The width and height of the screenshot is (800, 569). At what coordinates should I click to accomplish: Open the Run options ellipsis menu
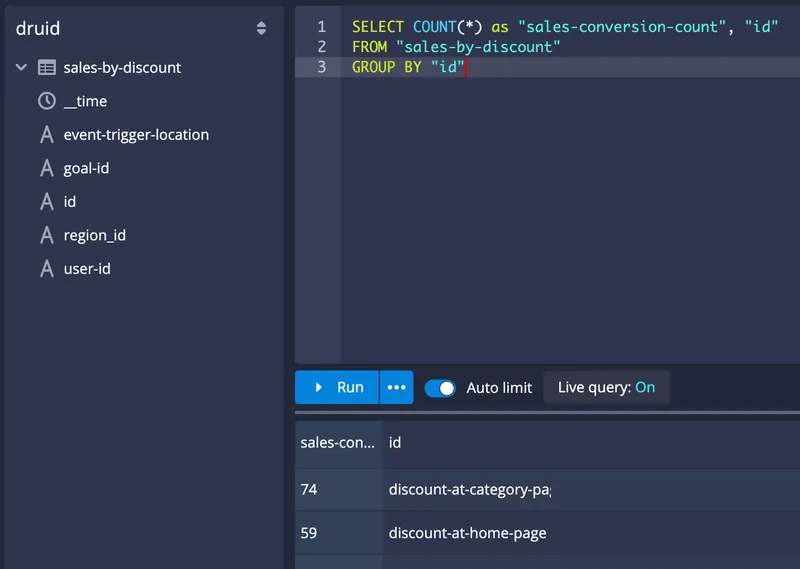pos(396,387)
